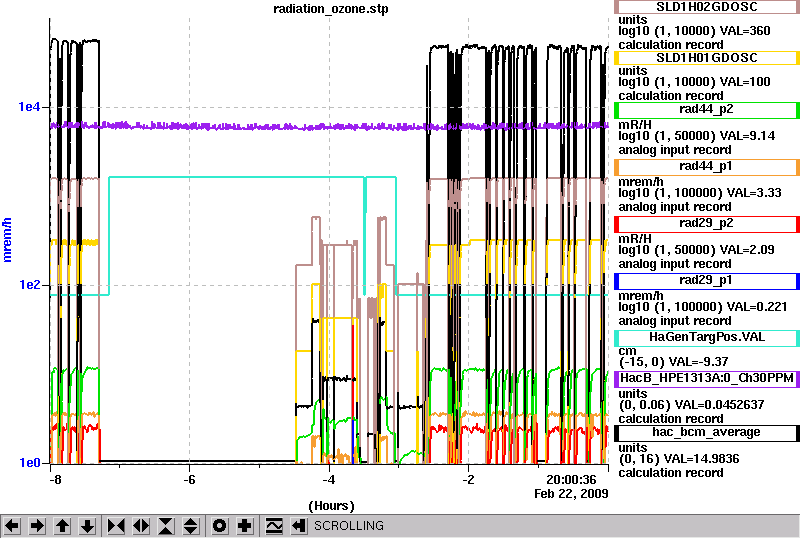Click the return-to-scrolling arrow icon

(299, 526)
